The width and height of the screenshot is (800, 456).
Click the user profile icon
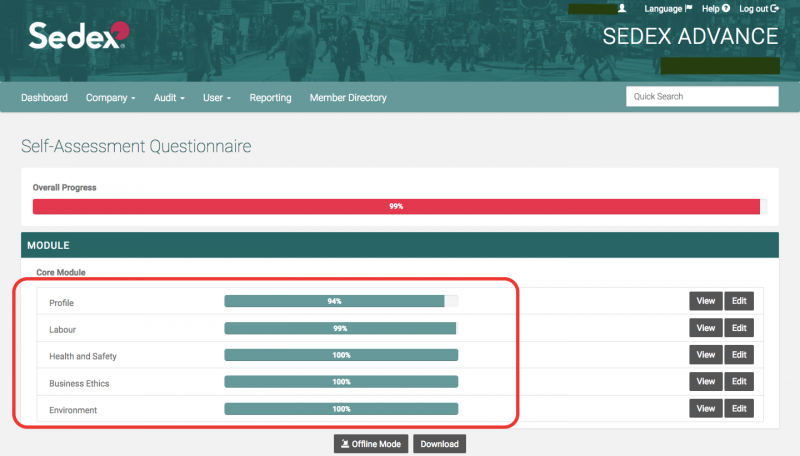pyautogui.click(x=622, y=8)
